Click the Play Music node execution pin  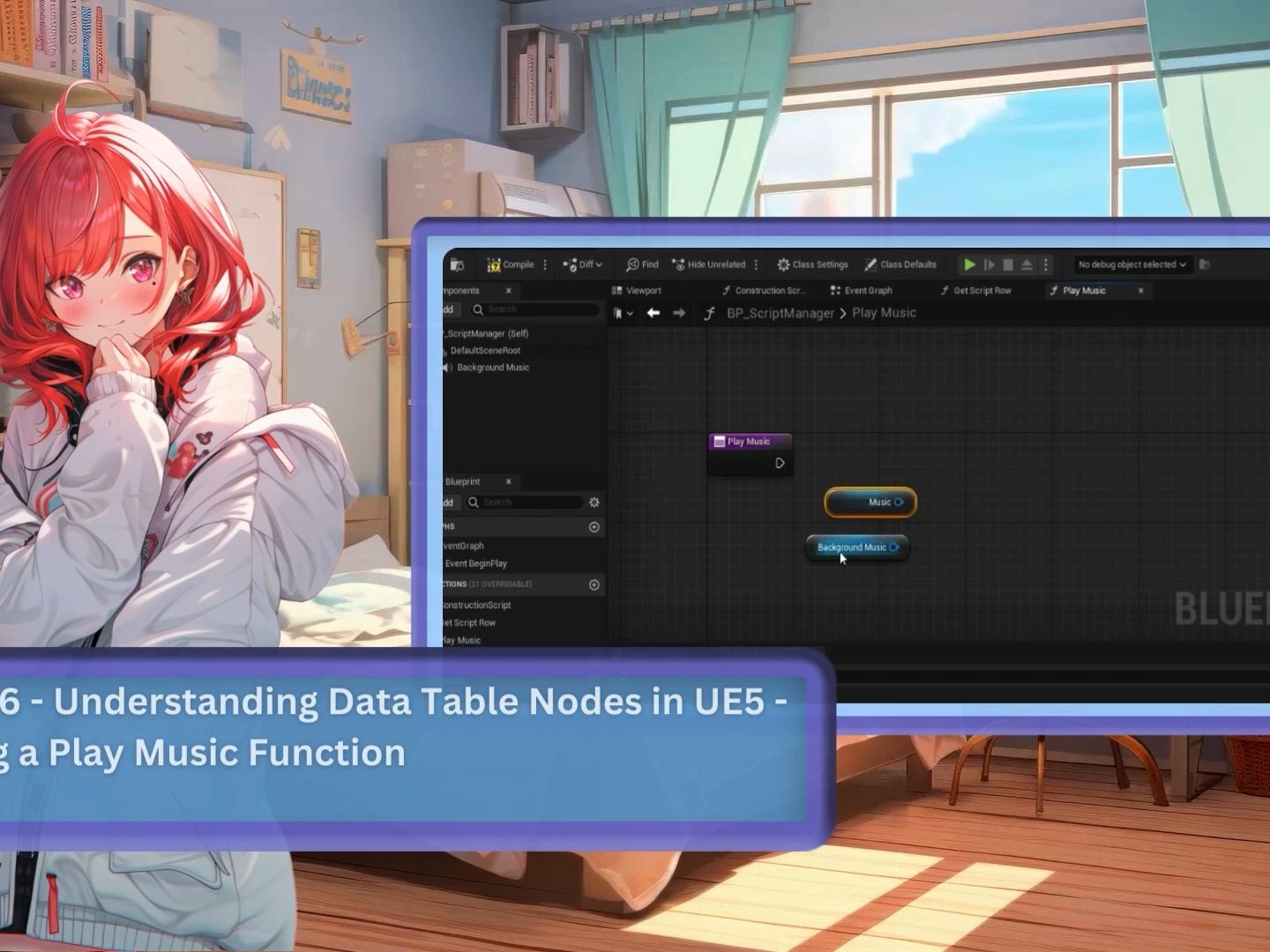pyautogui.click(x=780, y=463)
